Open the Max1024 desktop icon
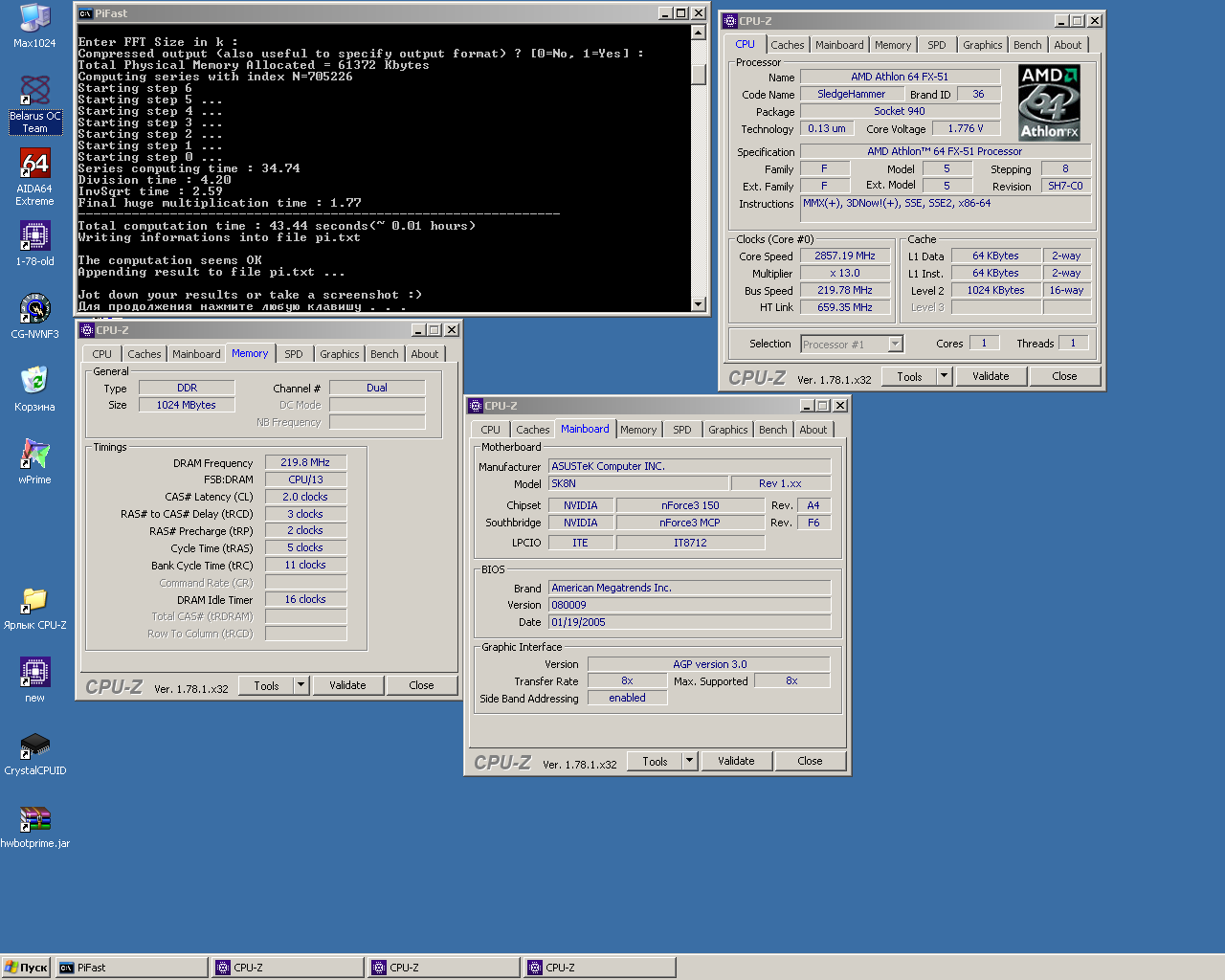This screenshot has width=1225, height=980. pyautogui.click(x=34, y=26)
